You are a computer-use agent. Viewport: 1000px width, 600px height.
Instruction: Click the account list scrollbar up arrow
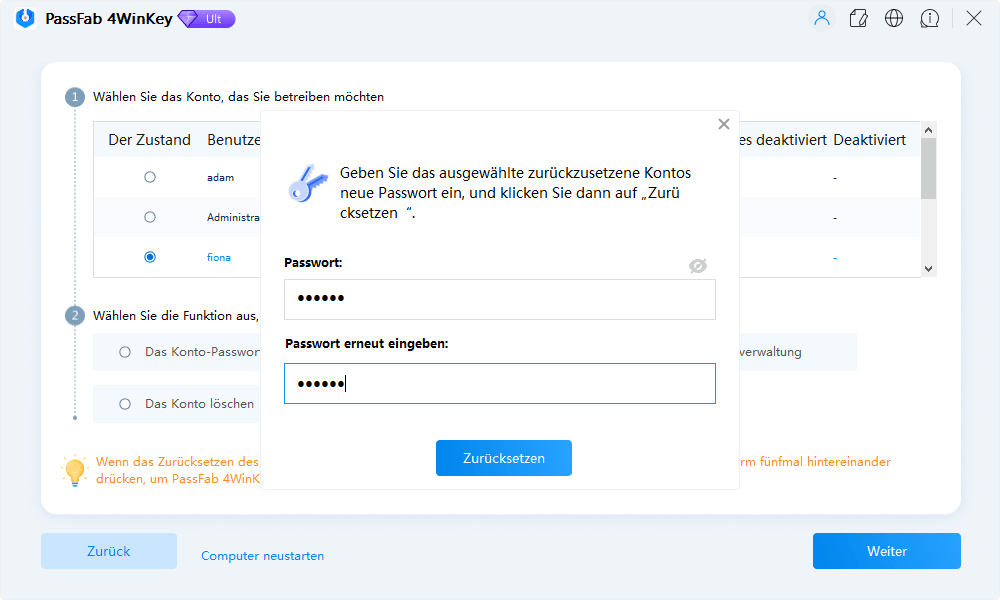point(928,128)
